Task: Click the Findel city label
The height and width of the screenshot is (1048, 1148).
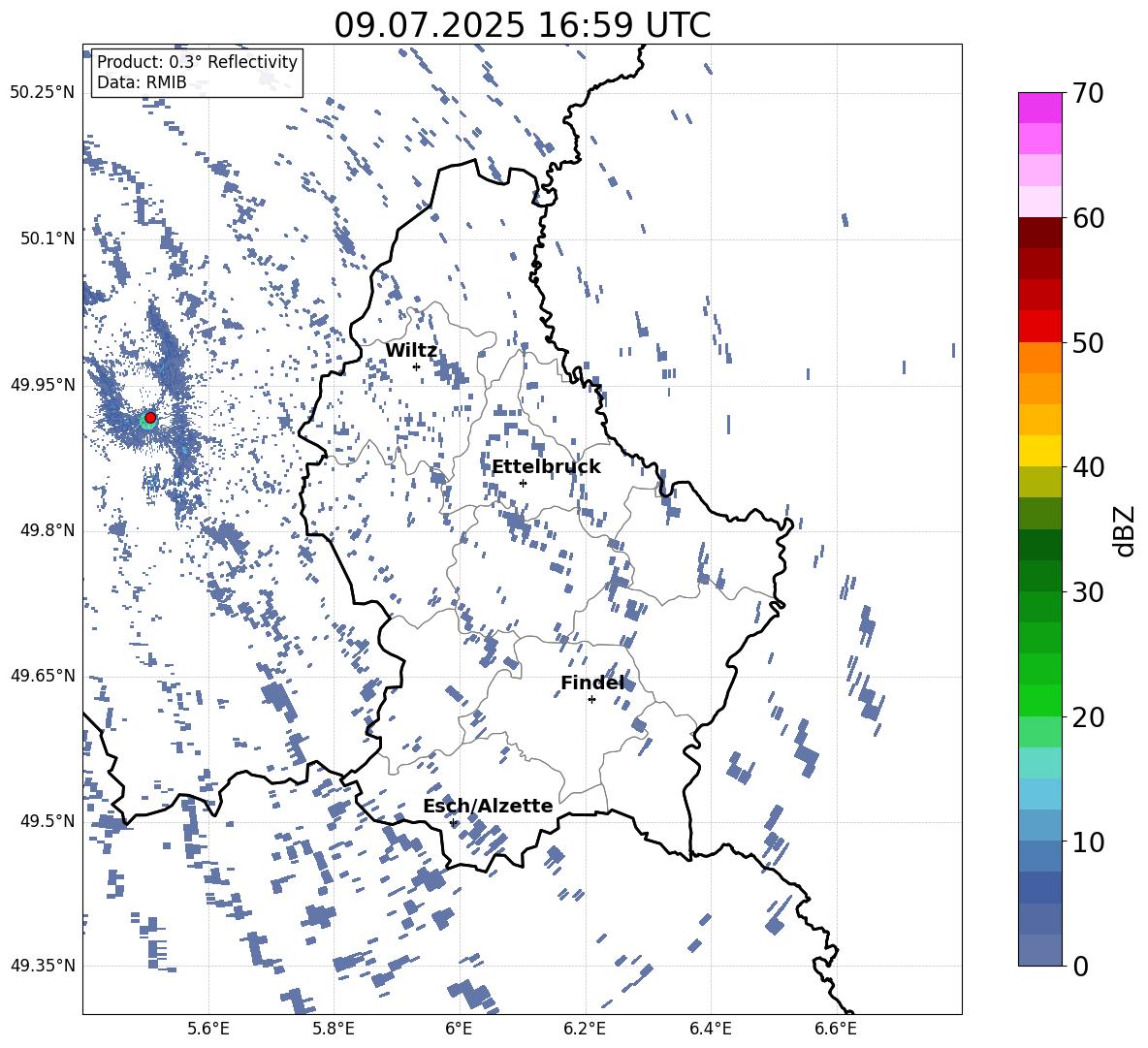Action: [x=592, y=683]
